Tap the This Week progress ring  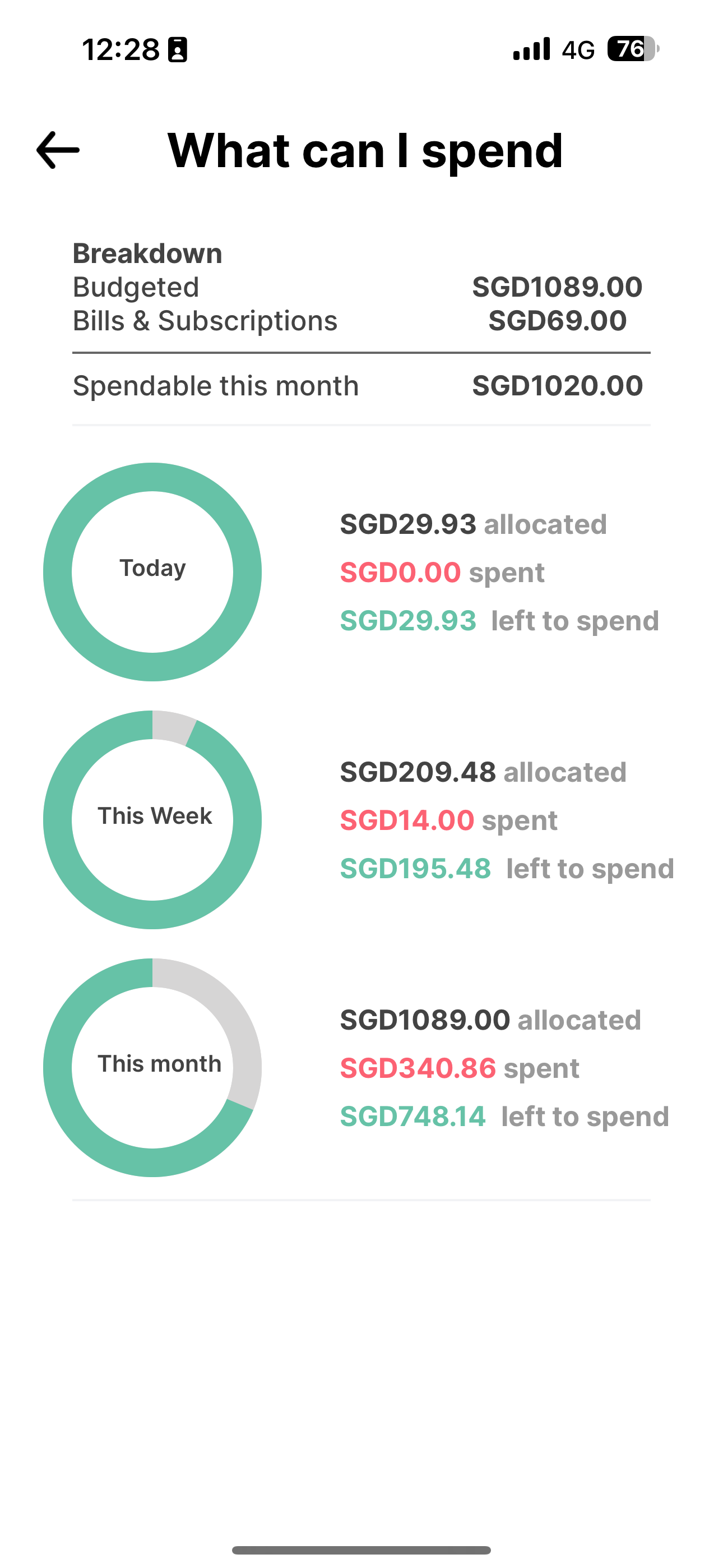pos(152,819)
